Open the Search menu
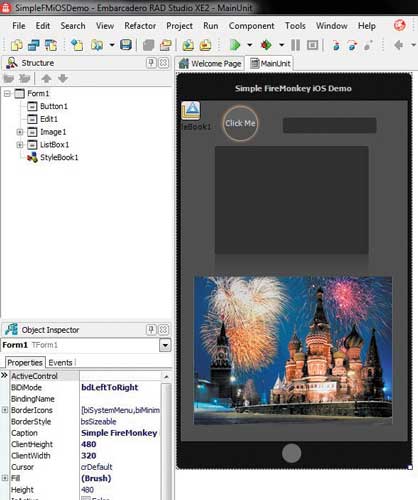The image size is (418, 500). (73, 26)
